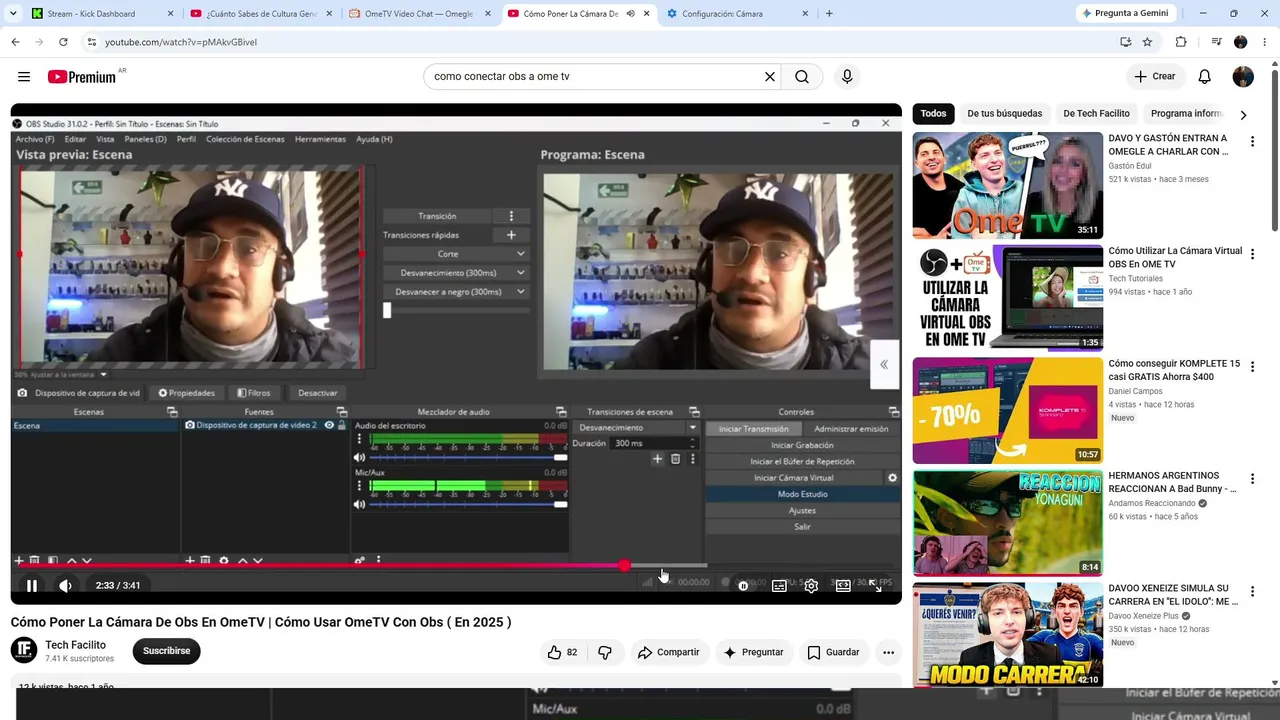The height and width of the screenshot is (720, 1280).
Task: View site information for youtube.com
Action: 91,42
